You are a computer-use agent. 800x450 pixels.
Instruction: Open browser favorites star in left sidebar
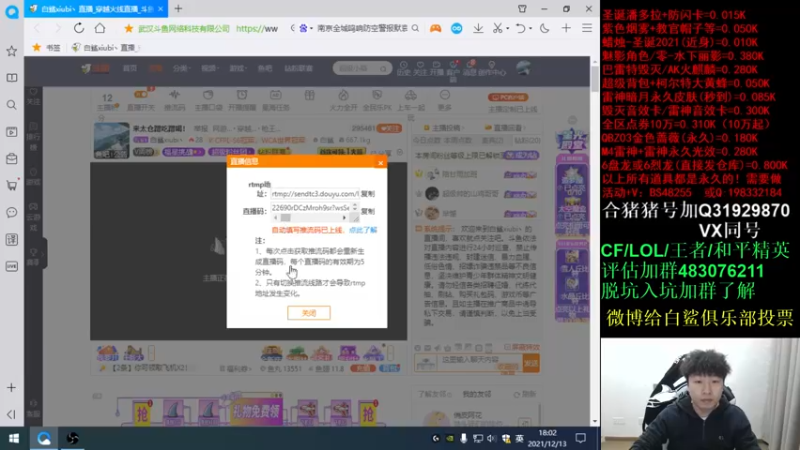tap(11, 51)
